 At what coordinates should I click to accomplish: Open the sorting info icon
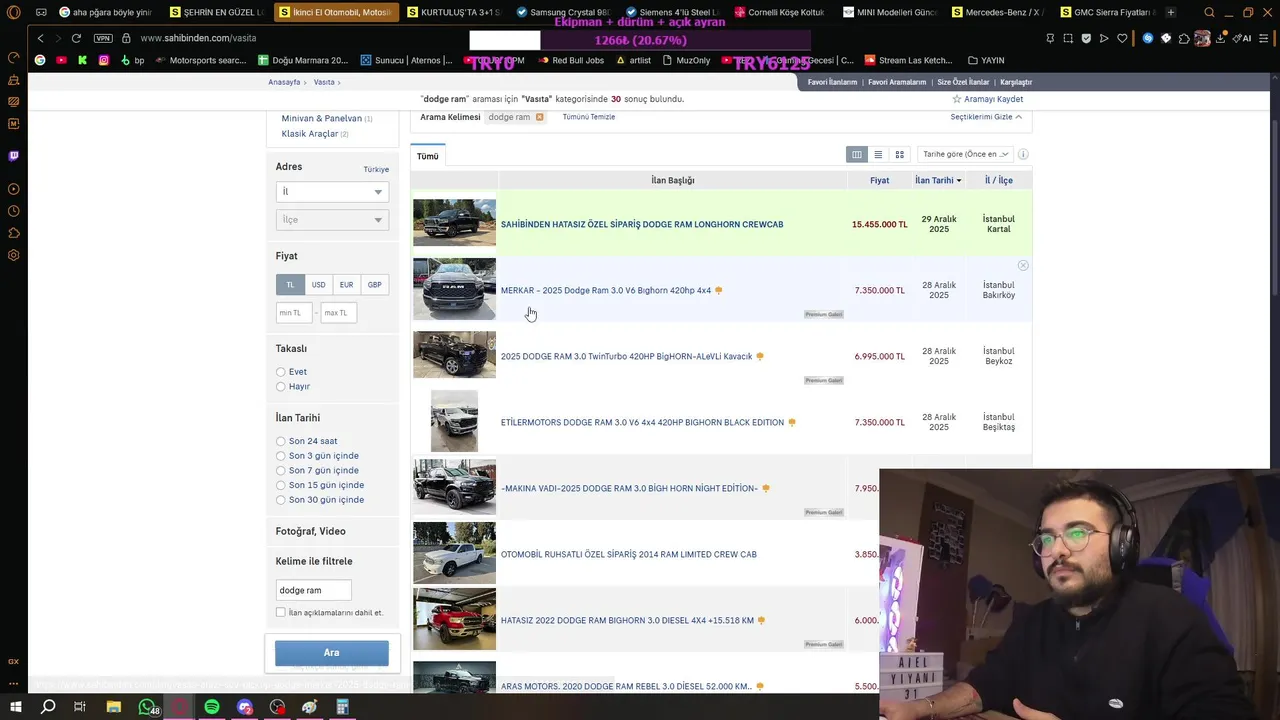(x=1022, y=155)
